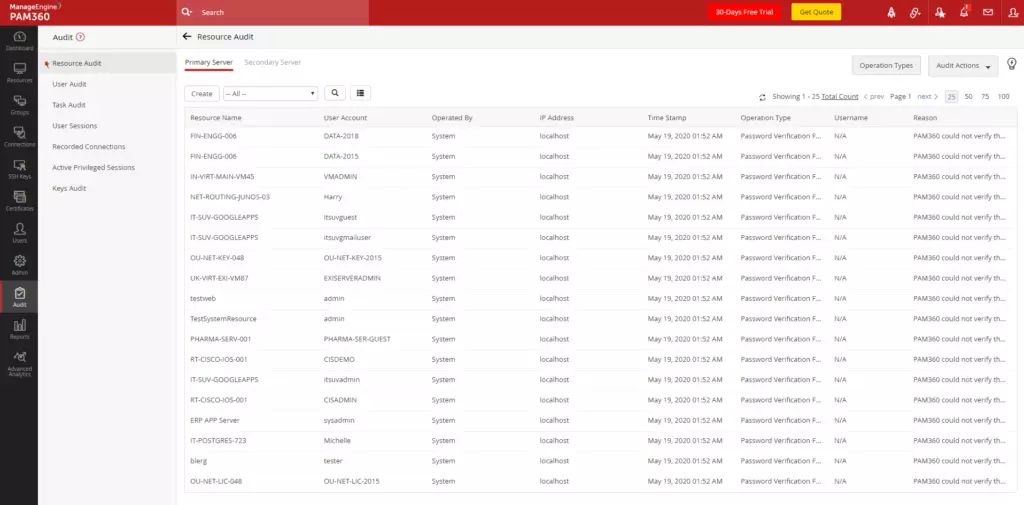
Task: Expand the Audit Actions dropdown
Action: tap(963, 66)
